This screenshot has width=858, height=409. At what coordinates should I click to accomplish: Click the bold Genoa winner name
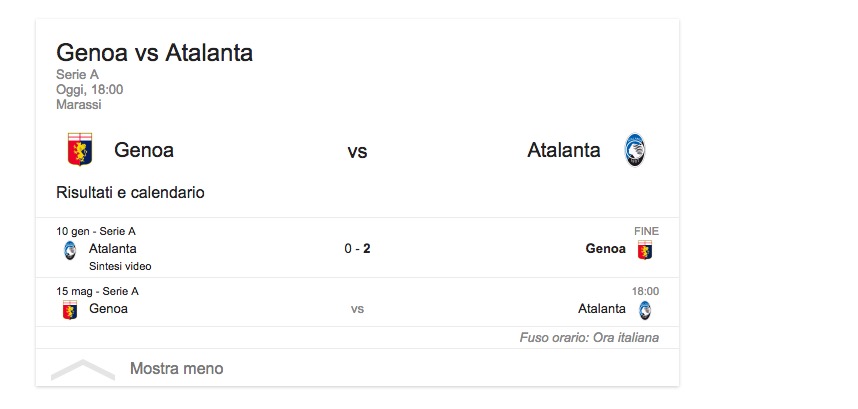click(606, 249)
